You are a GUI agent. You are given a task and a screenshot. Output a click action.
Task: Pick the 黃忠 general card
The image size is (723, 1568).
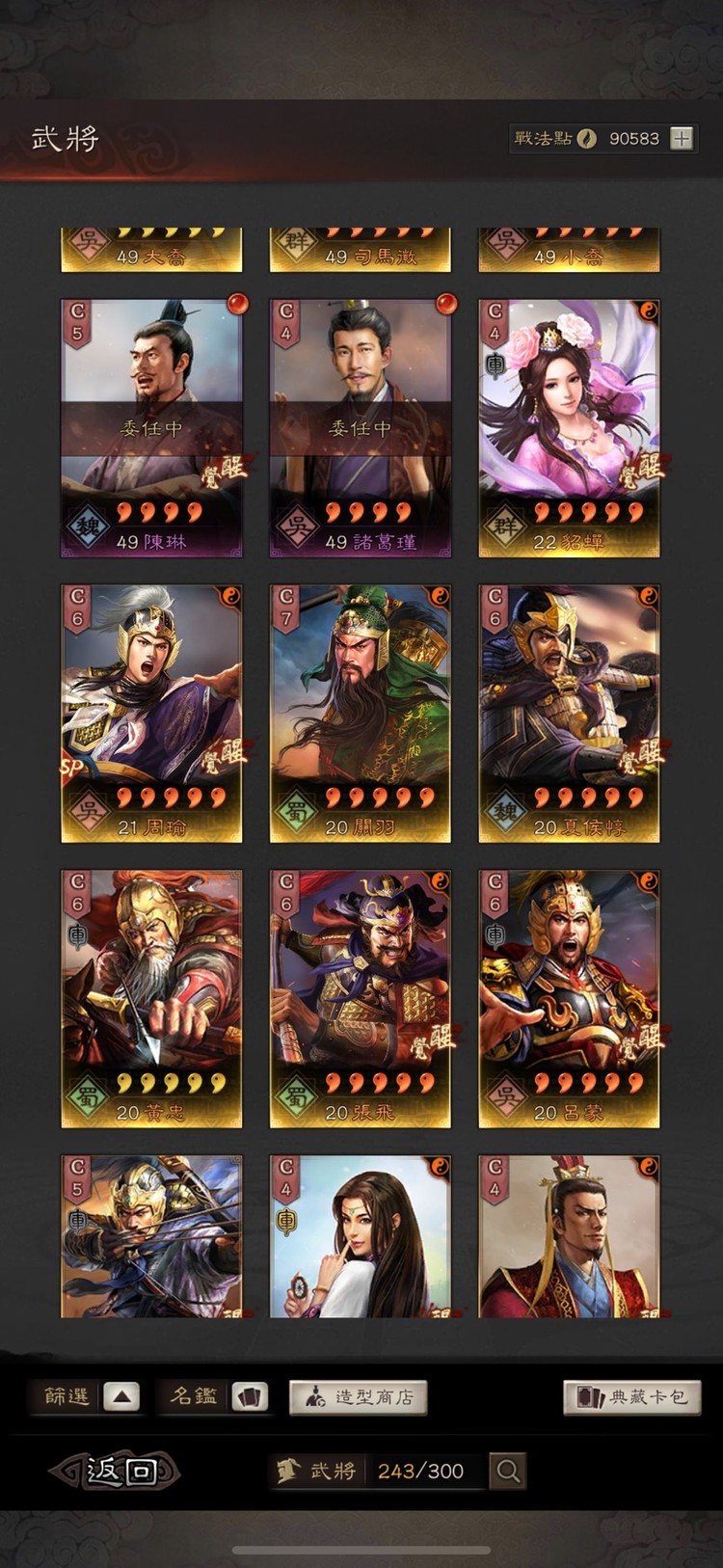[x=151, y=999]
